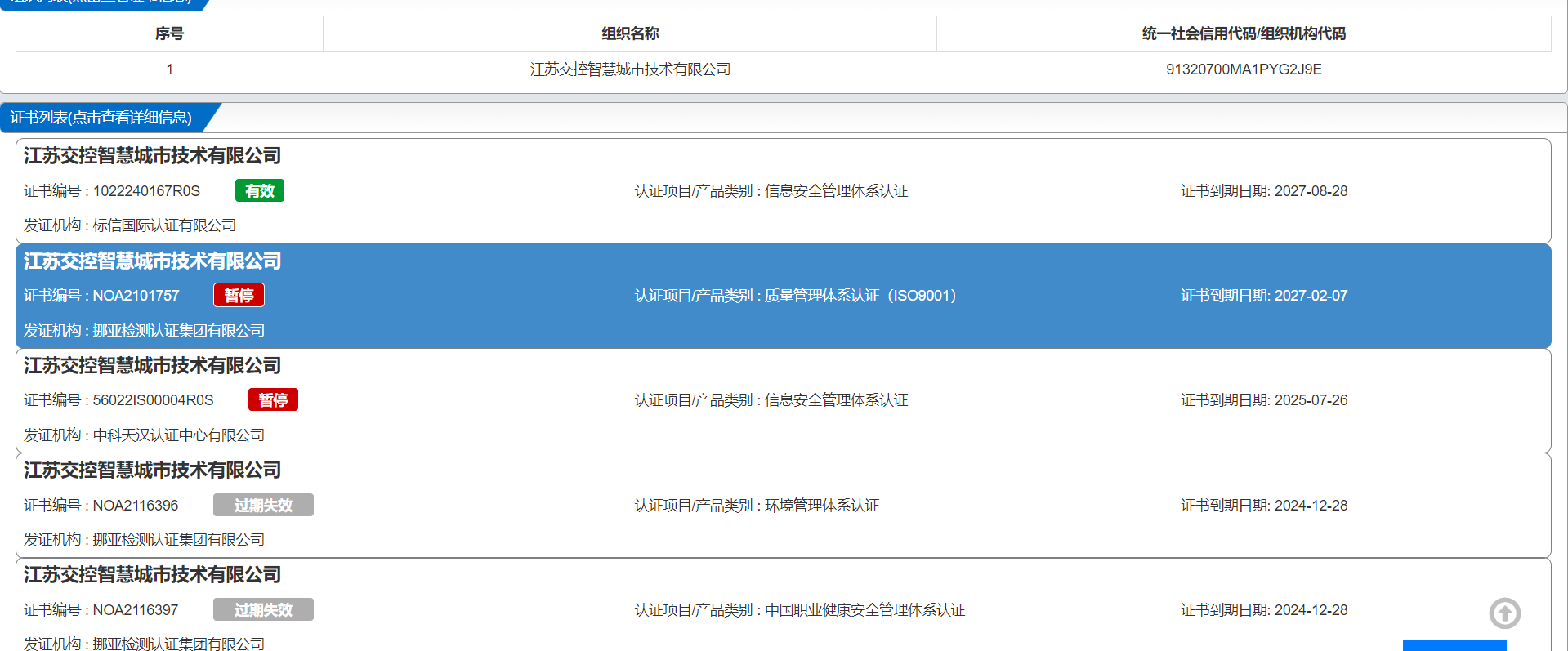Click the 暂停 badge beside 56022IS00004R0S
Image resolution: width=1568 pixels, height=651 pixels.
[x=273, y=399]
